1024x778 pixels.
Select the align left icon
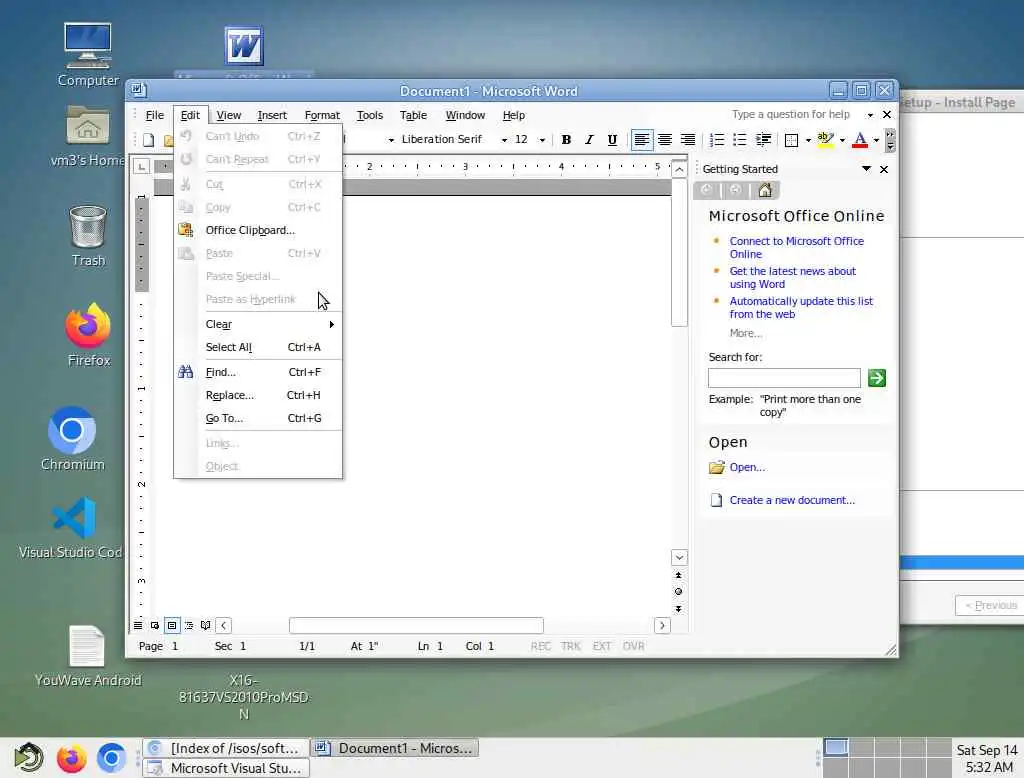click(642, 140)
